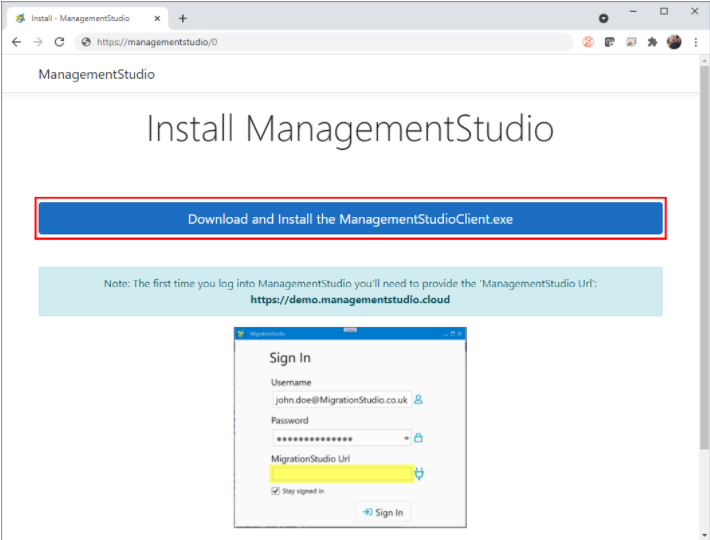The width and height of the screenshot is (710, 540).
Task: Open the Extensions puzzle piece menu
Action: pos(652,42)
